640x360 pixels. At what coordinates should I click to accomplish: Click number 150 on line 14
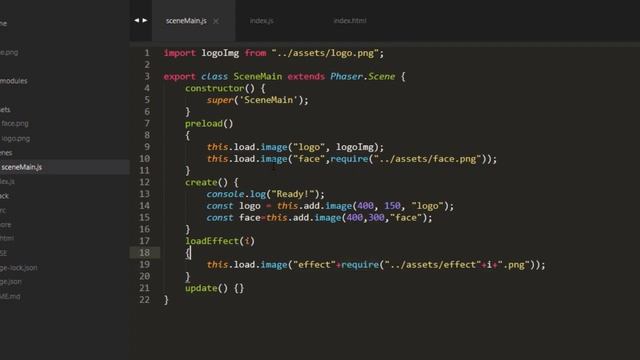click(392, 206)
